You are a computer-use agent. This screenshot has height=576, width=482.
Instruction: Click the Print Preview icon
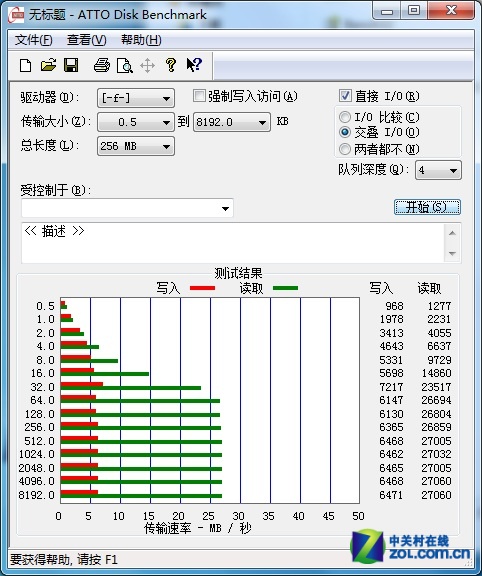125,66
